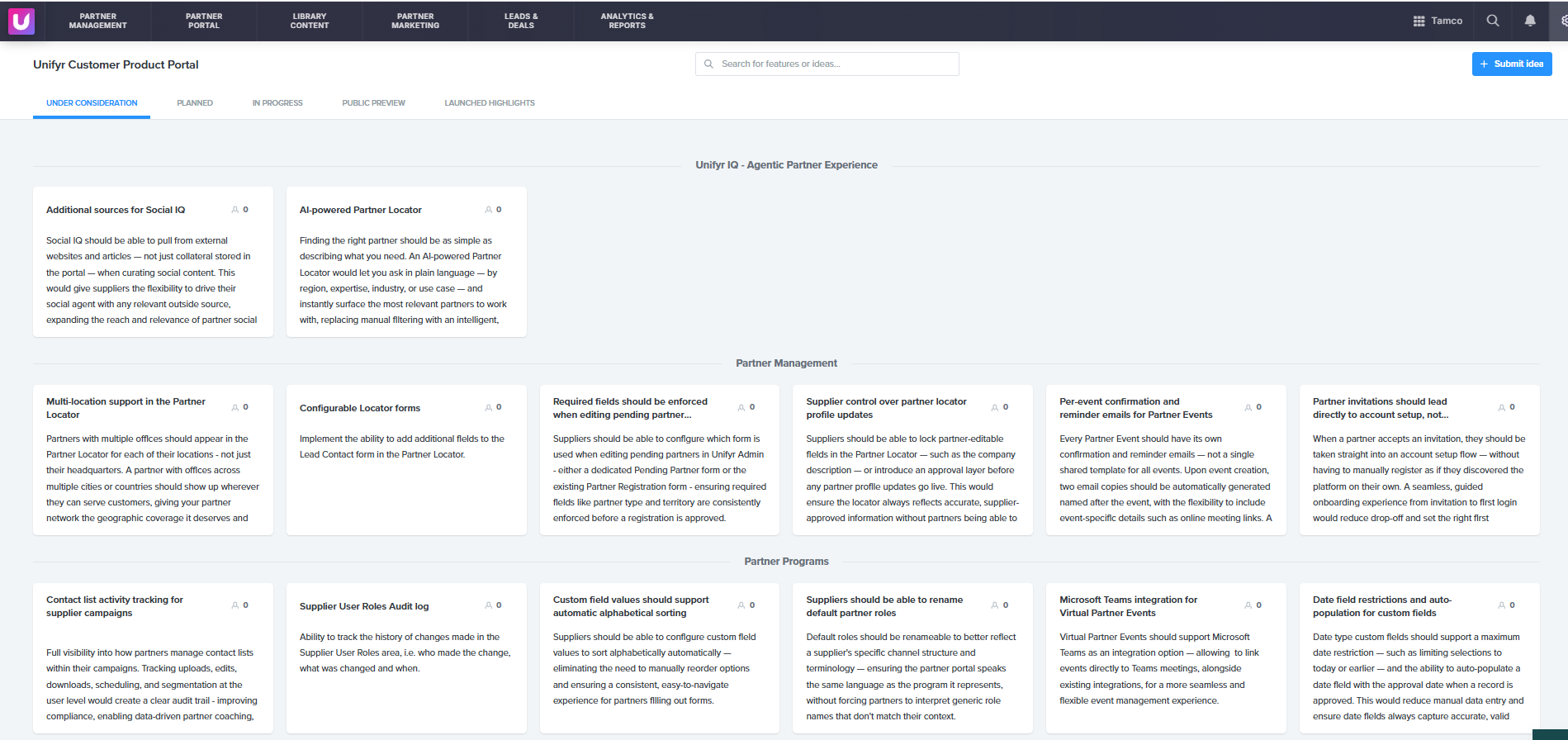The height and width of the screenshot is (740, 1568).
Task: Click the Submit idea button
Action: click(1512, 64)
